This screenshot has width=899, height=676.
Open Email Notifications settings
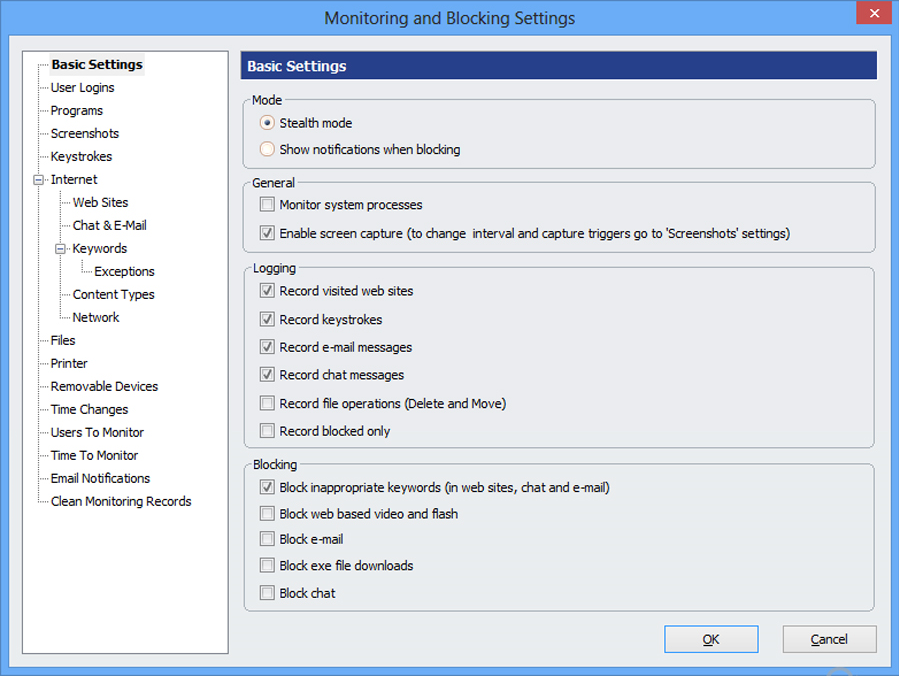[x=100, y=479]
